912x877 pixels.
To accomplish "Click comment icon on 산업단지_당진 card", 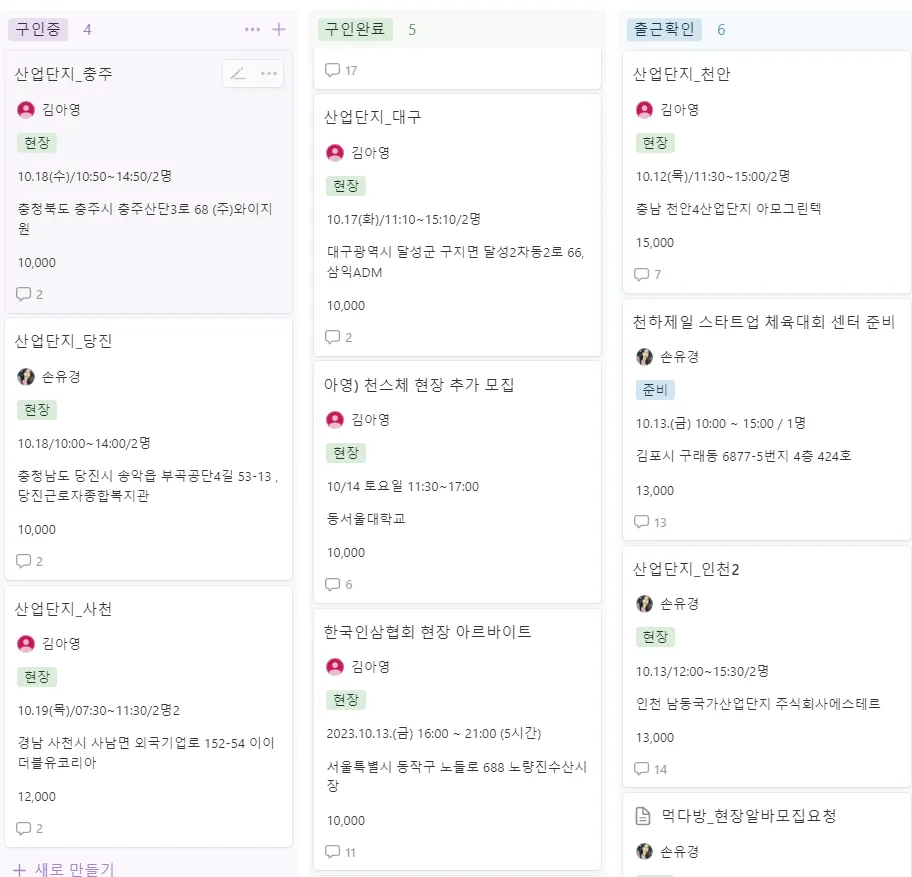I will coord(24,561).
